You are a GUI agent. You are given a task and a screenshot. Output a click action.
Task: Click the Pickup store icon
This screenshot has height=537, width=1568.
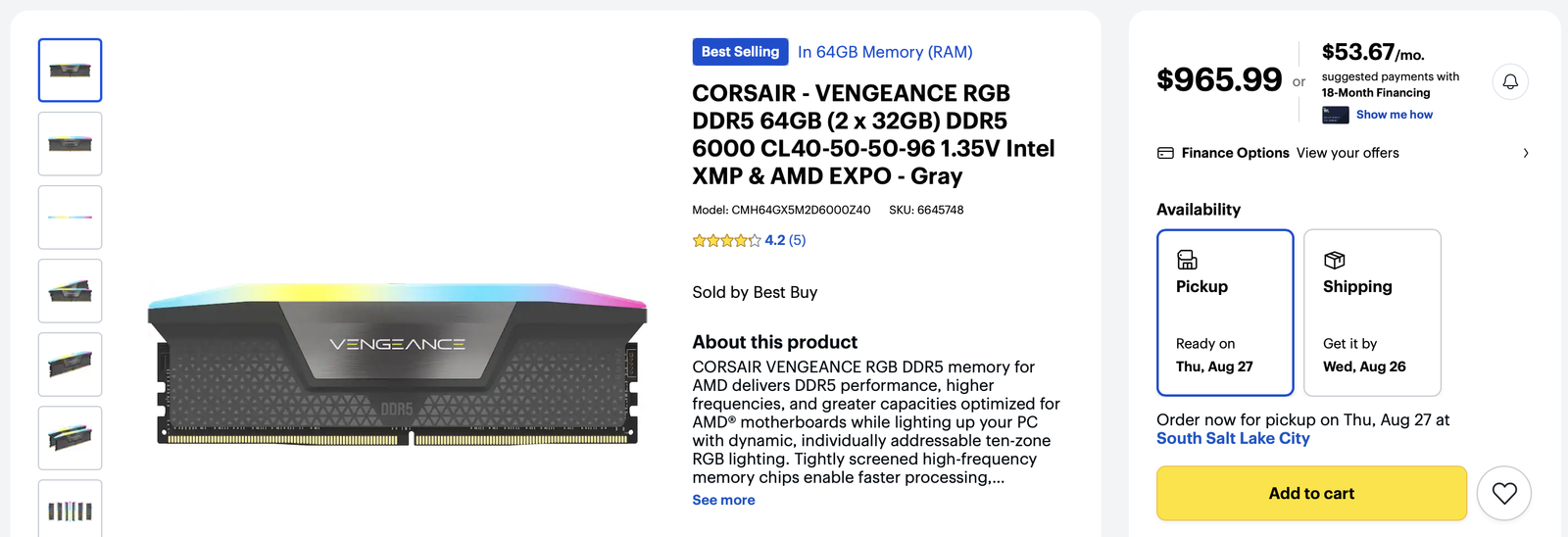pyautogui.click(x=1187, y=260)
